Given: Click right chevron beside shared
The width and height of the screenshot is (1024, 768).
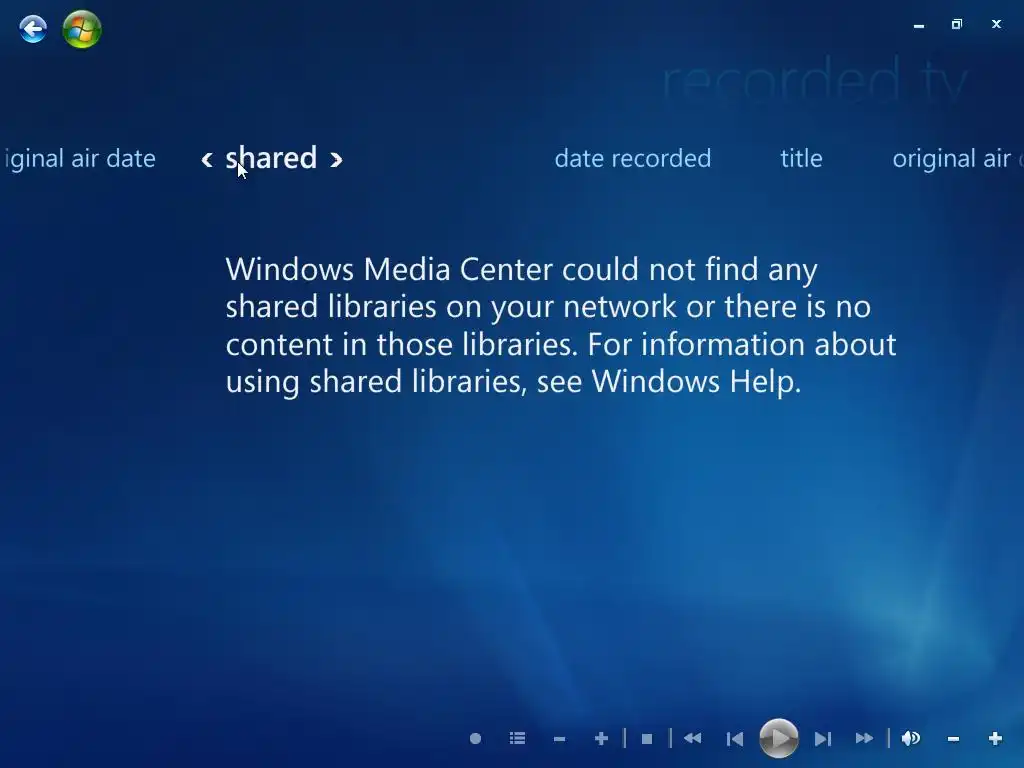Looking at the screenshot, I should point(336,159).
